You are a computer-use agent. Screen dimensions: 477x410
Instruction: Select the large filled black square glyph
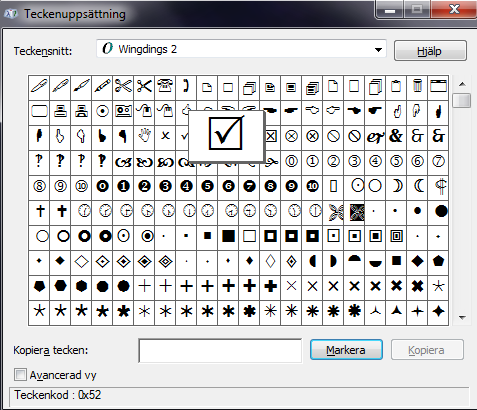(x=228, y=236)
